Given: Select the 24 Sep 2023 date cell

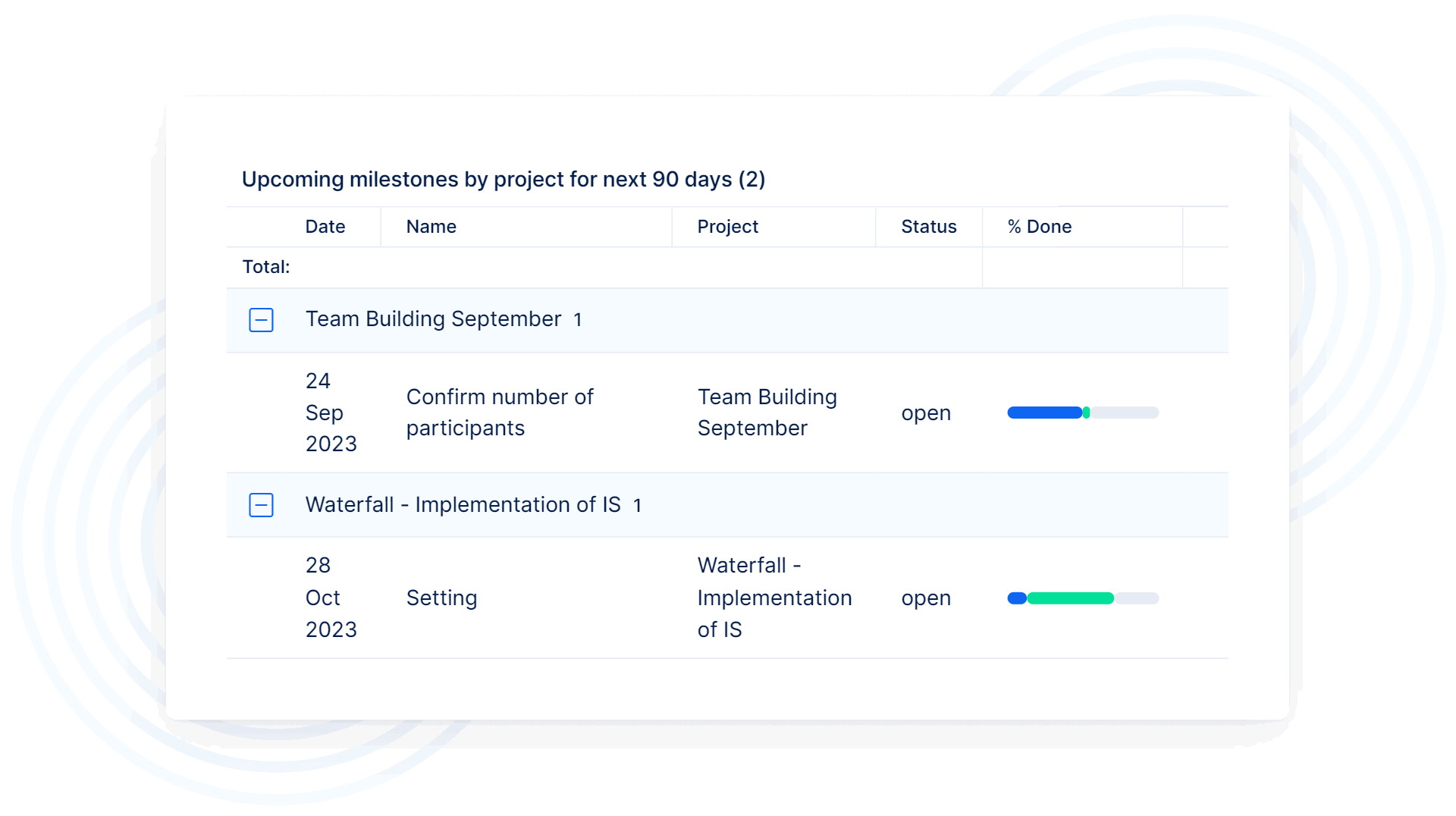Looking at the screenshot, I should tap(330, 413).
